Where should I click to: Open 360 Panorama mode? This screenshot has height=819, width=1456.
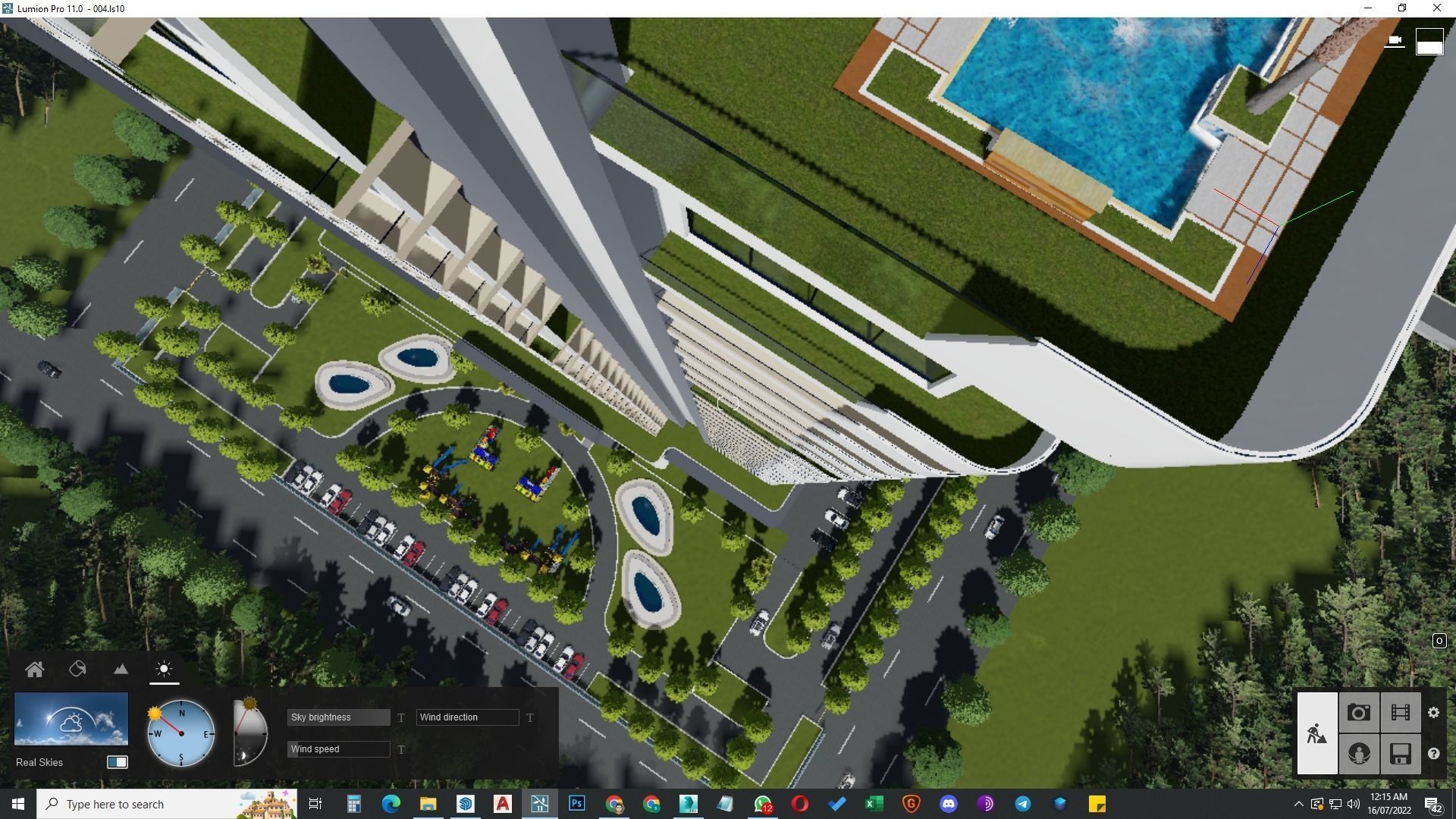[x=1359, y=755]
